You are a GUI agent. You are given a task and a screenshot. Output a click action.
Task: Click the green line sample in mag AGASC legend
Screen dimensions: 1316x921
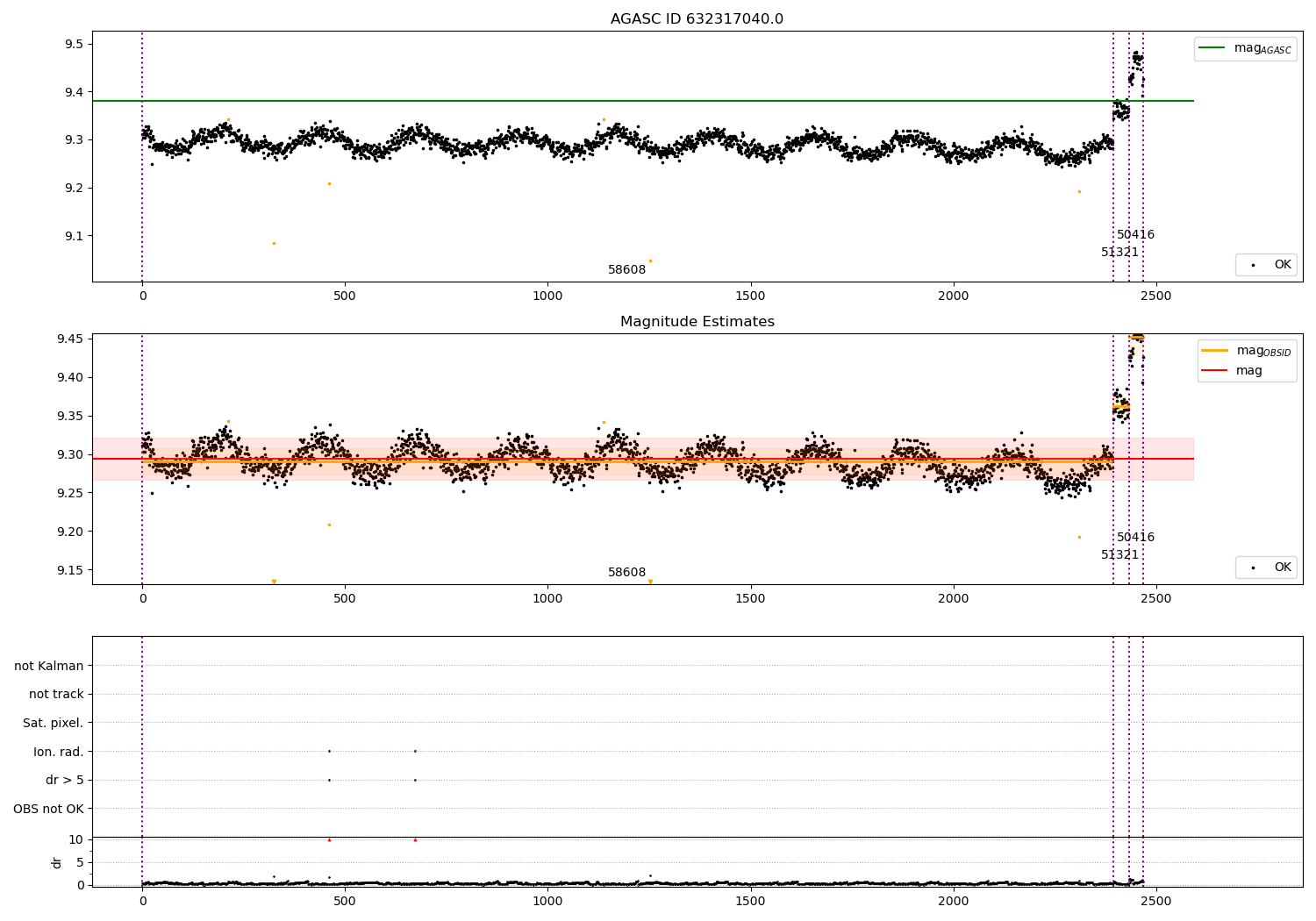[1212, 48]
